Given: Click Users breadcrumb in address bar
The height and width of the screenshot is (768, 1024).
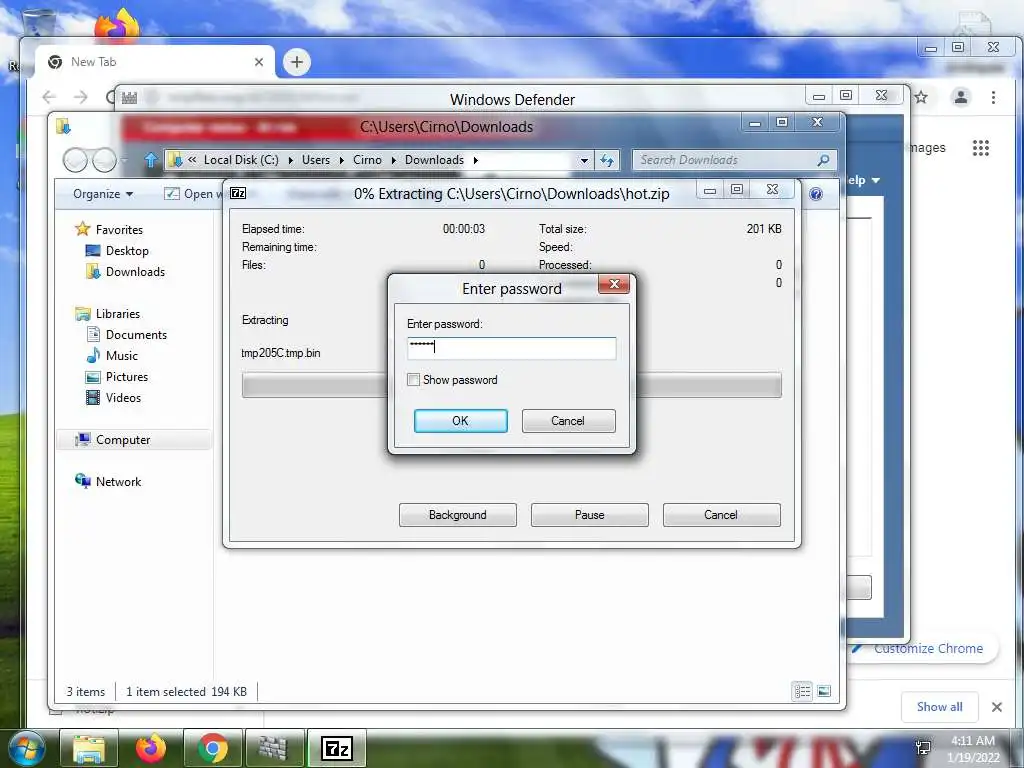Looking at the screenshot, I should 316,160.
